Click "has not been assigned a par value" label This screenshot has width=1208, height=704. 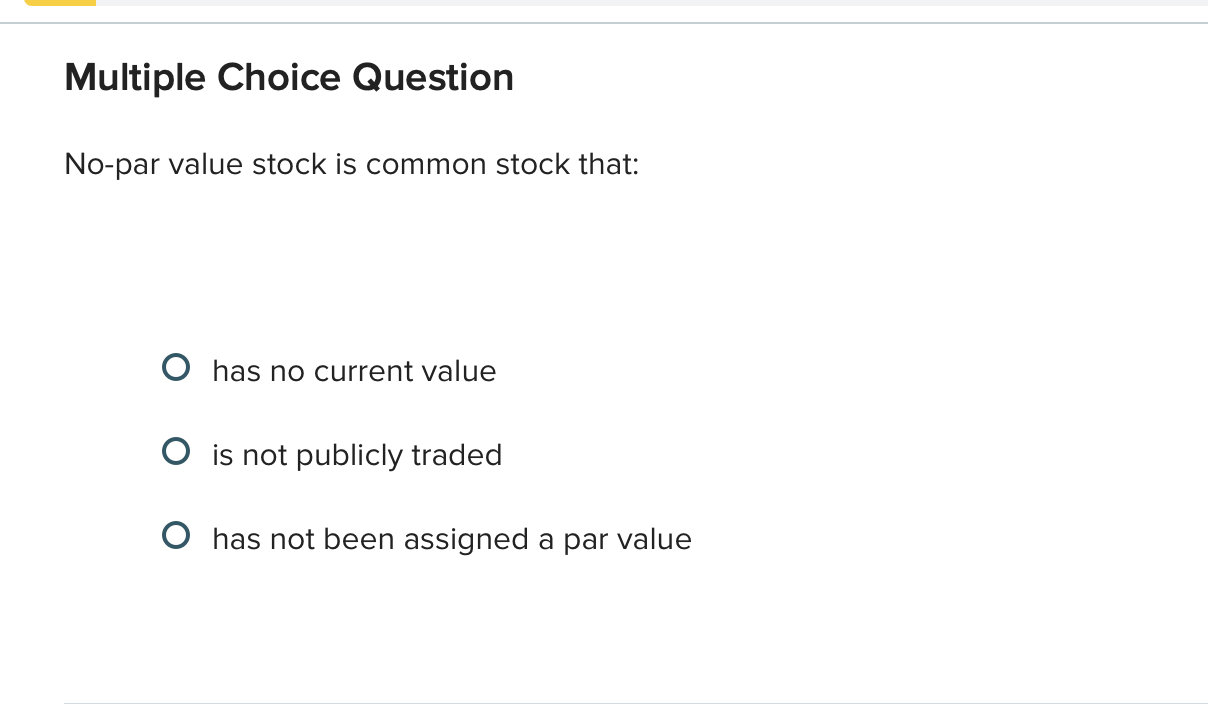pos(451,539)
